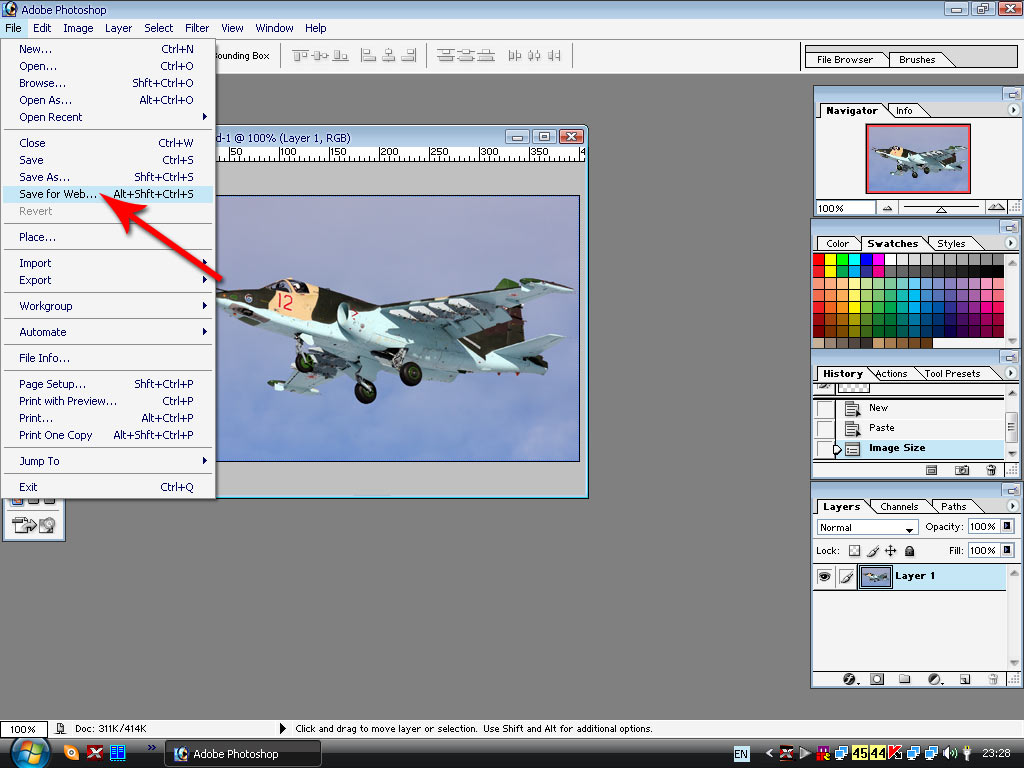Click the delete state trash icon in History panel
The height and width of the screenshot is (768, 1024).
tap(991, 470)
